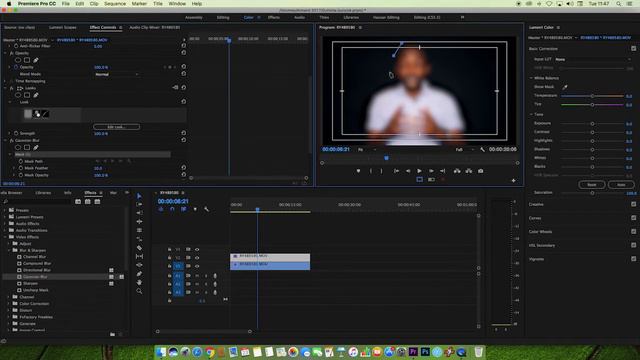Add marker in Program monitor

pos(358,171)
